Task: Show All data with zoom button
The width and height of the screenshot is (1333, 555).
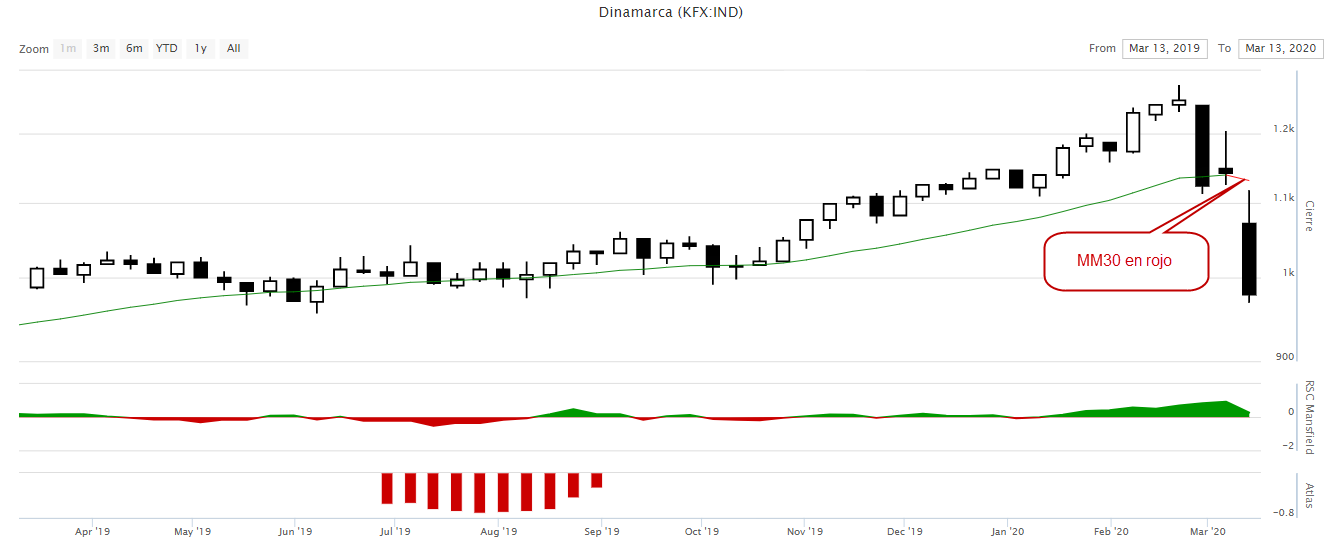Action: (233, 48)
